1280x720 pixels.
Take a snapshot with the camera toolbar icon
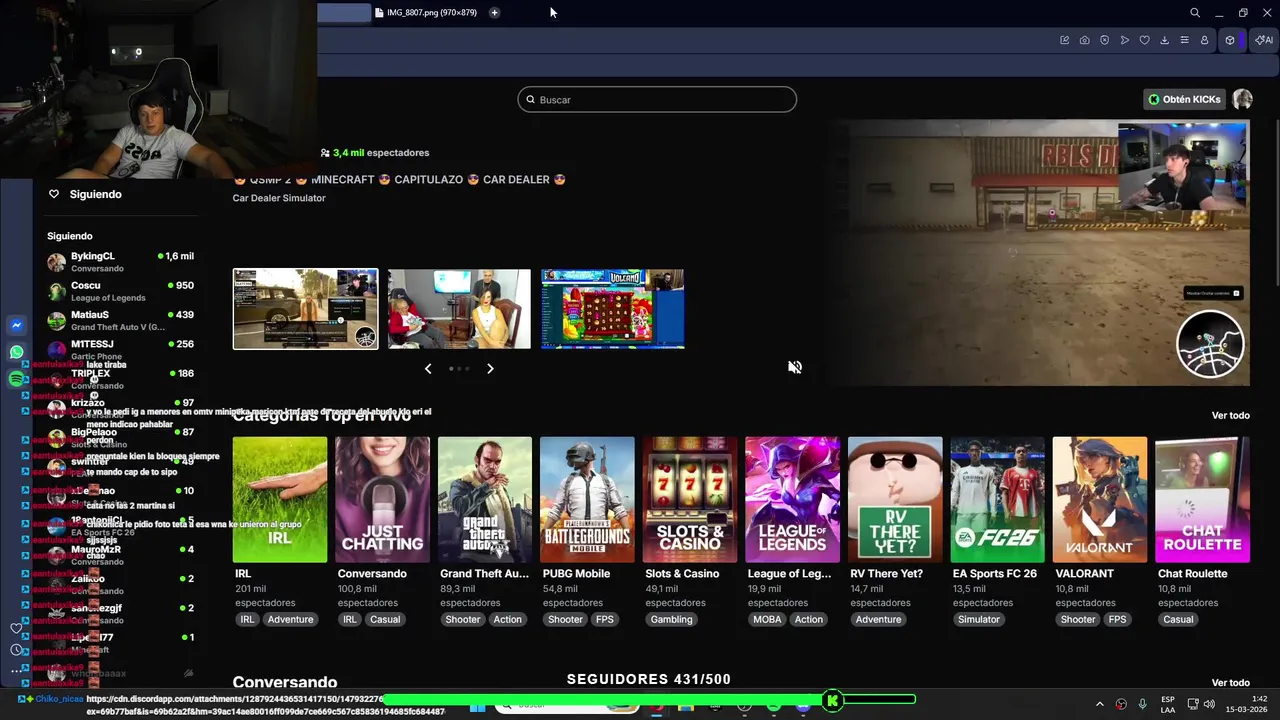(x=1085, y=40)
